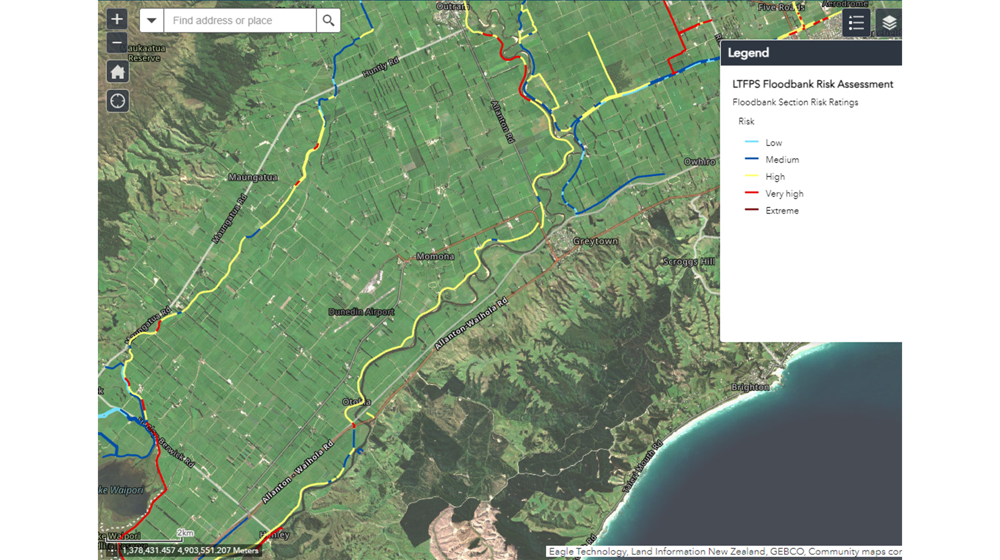
Task: Toggle the Legend widget button
Action: click(x=856, y=23)
